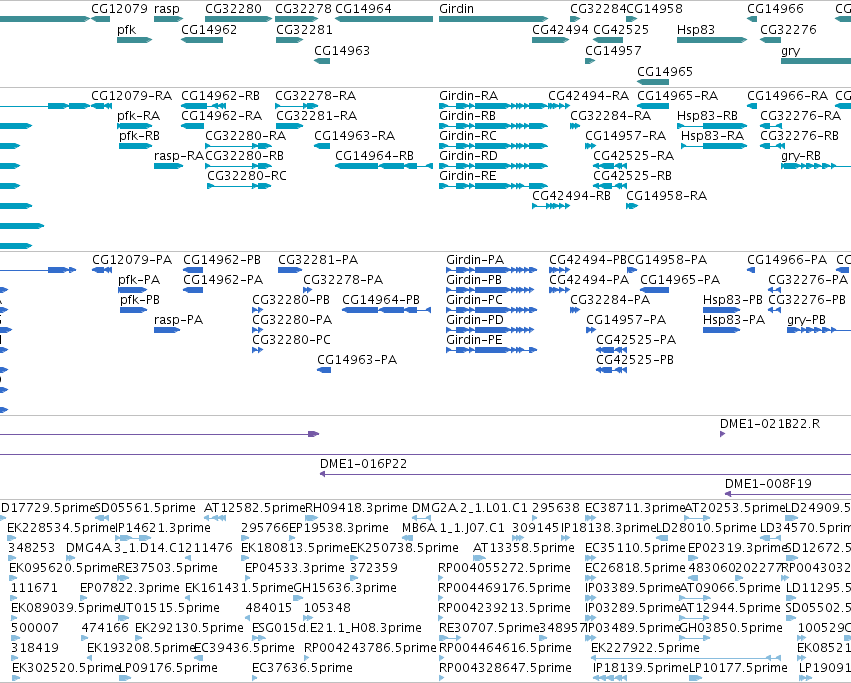Open the Girdin-PA protein label
Screen dimensions: 851x683
tap(475, 260)
